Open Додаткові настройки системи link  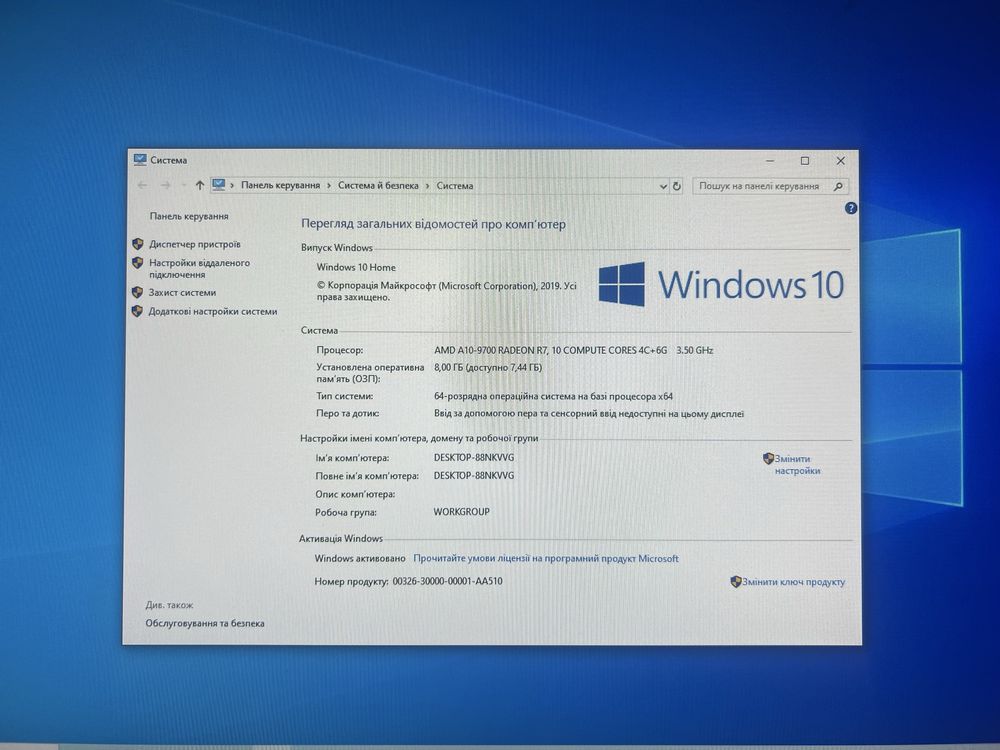(x=212, y=312)
